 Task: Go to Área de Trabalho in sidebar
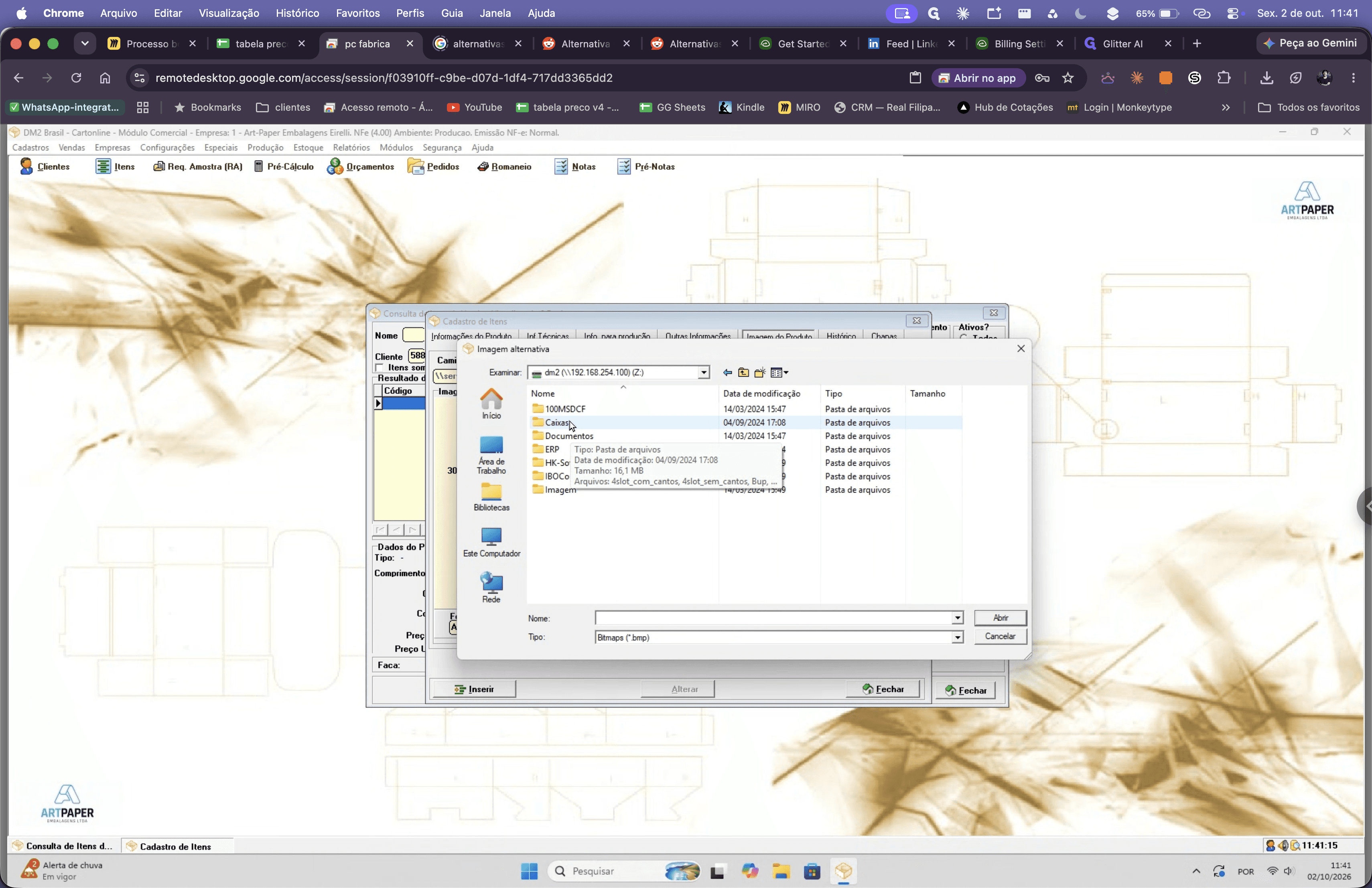(491, 455)
